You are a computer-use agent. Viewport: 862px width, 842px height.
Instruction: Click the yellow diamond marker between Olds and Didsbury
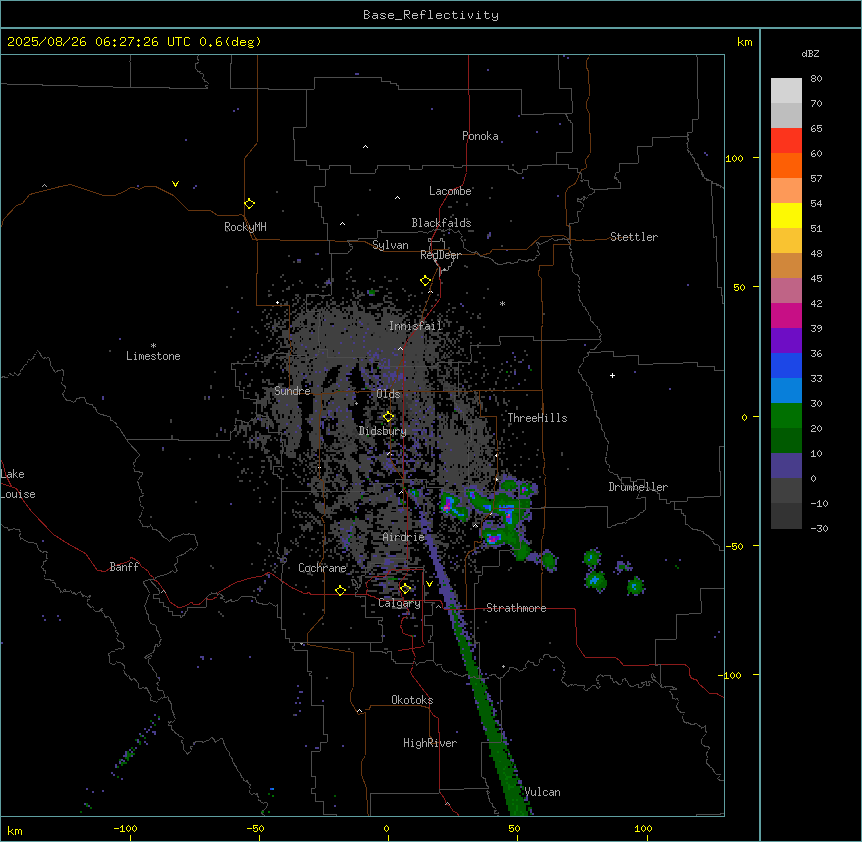coord(388,417)
